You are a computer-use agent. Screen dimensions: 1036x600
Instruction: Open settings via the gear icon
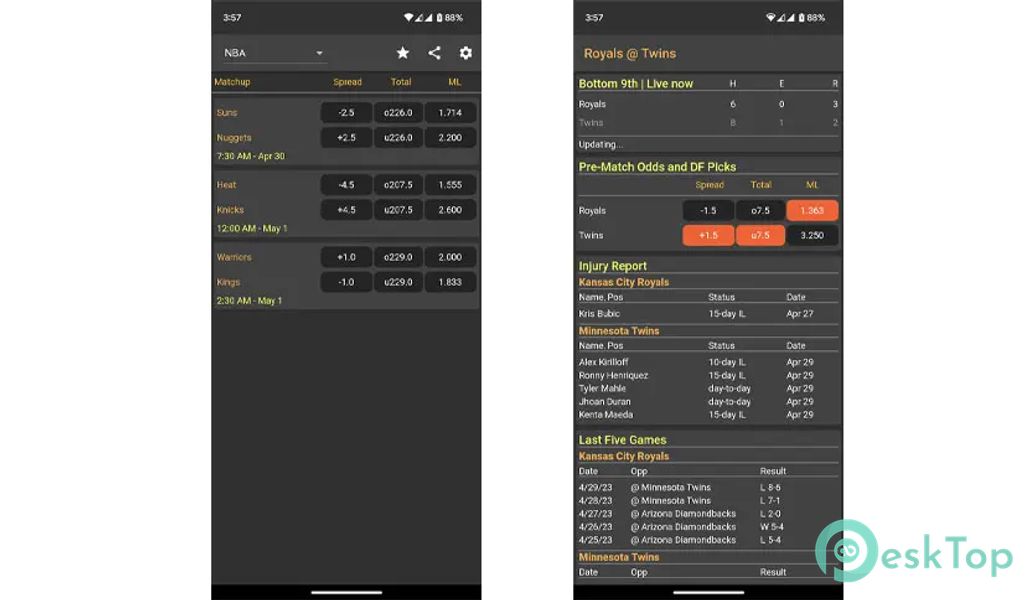465,53
